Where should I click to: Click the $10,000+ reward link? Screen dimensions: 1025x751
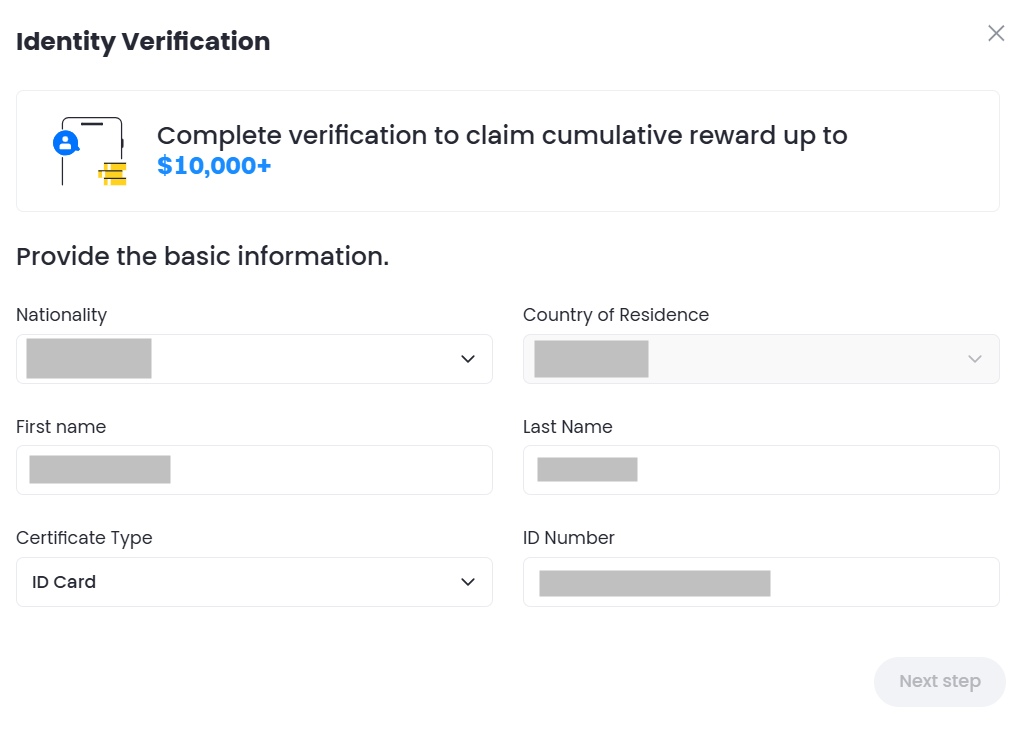pos(213,165)
